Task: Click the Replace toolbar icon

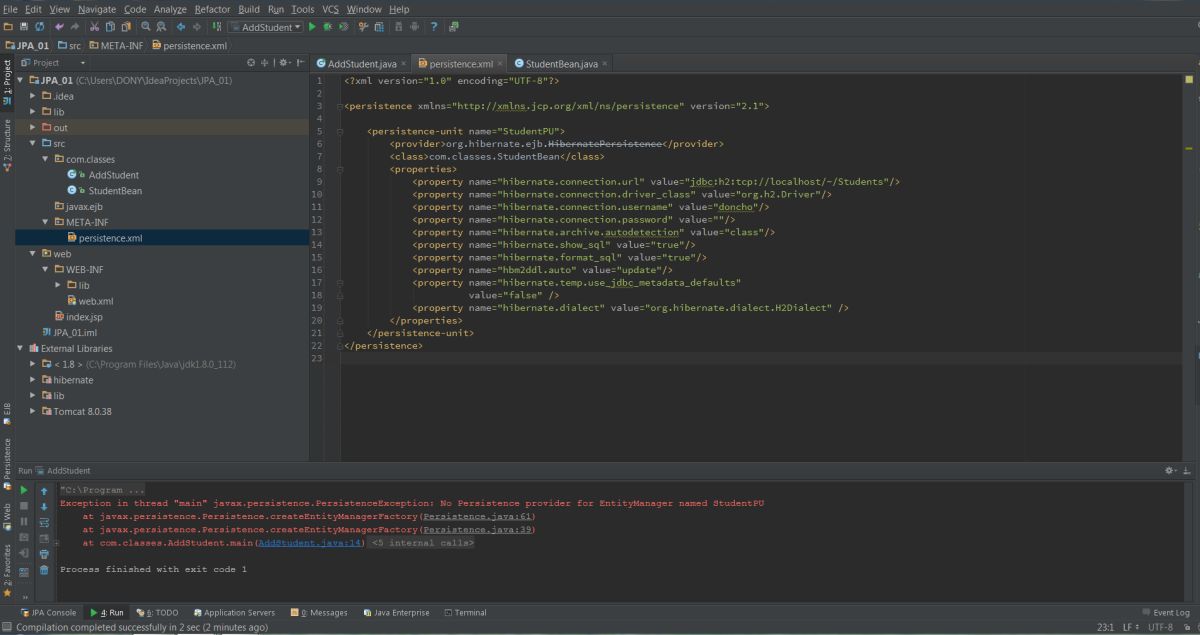Action: pyautogui.click(x=161, y=27)
